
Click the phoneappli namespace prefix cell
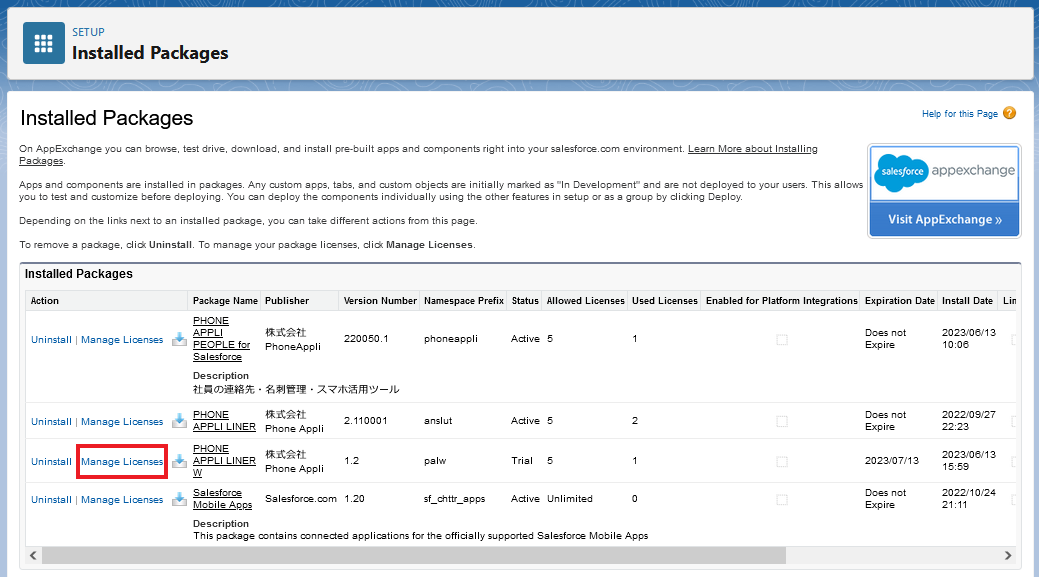click(x=451, y=339)
